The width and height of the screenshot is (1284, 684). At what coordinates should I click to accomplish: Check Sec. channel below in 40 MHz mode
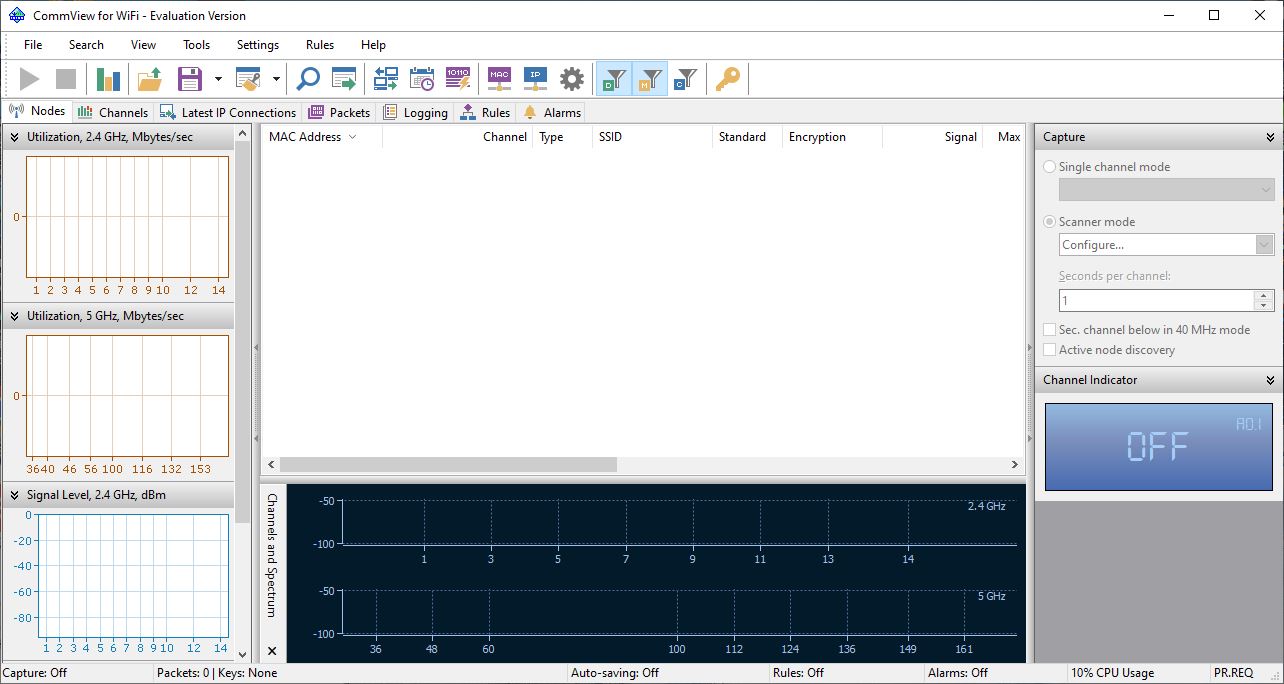pyautogui.click(x=1049, y=330)
